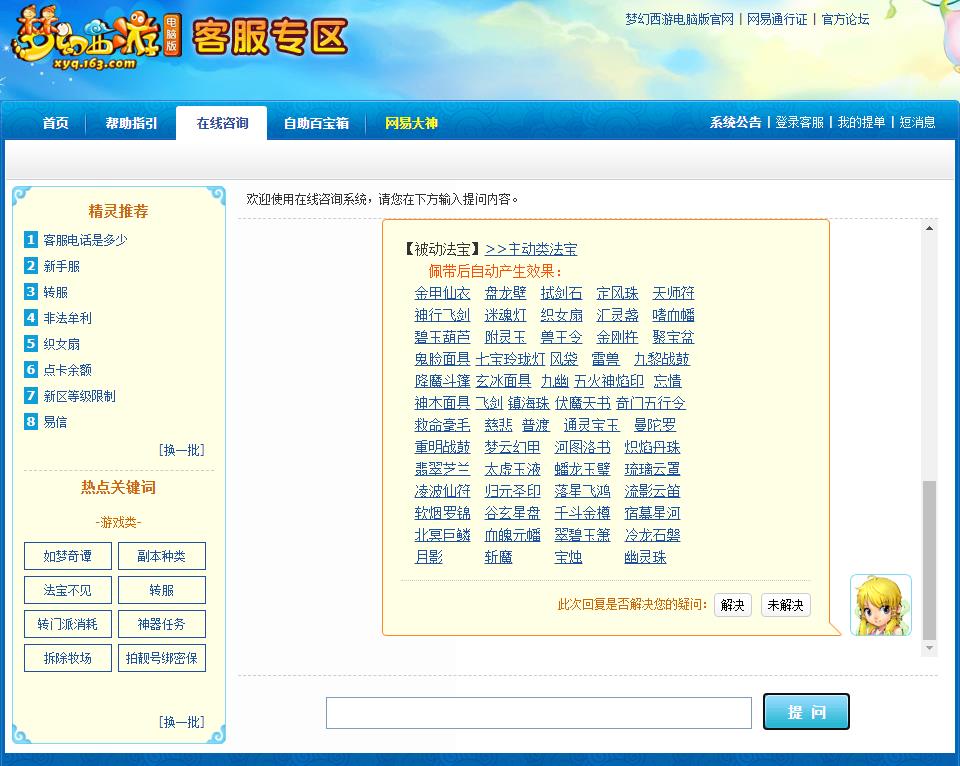Click the 九黎战鼓 link
Viewport: 960px width, 766px height.
(x=661, y=359)
